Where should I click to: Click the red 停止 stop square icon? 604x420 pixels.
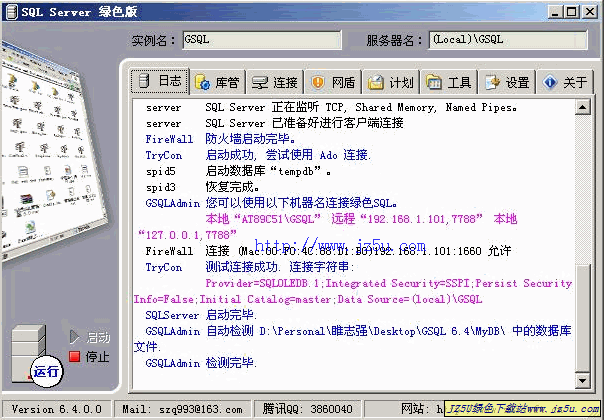[x=74, y=356]
